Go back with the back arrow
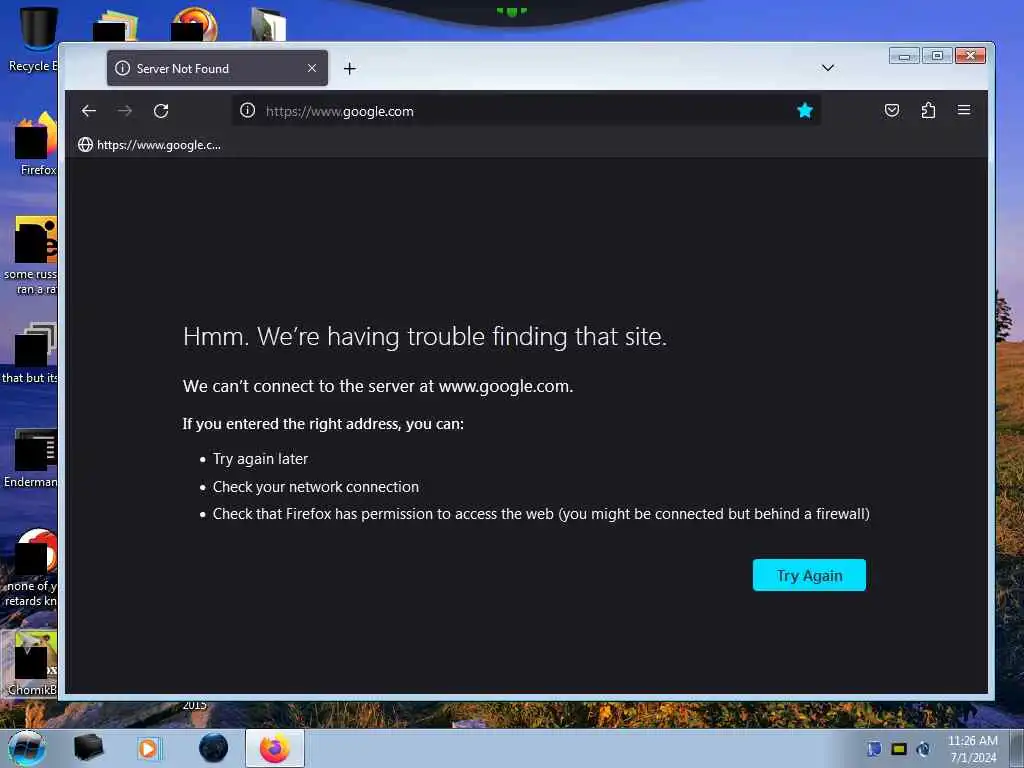The image size is (1024, 768). click(x=89, y=111)
